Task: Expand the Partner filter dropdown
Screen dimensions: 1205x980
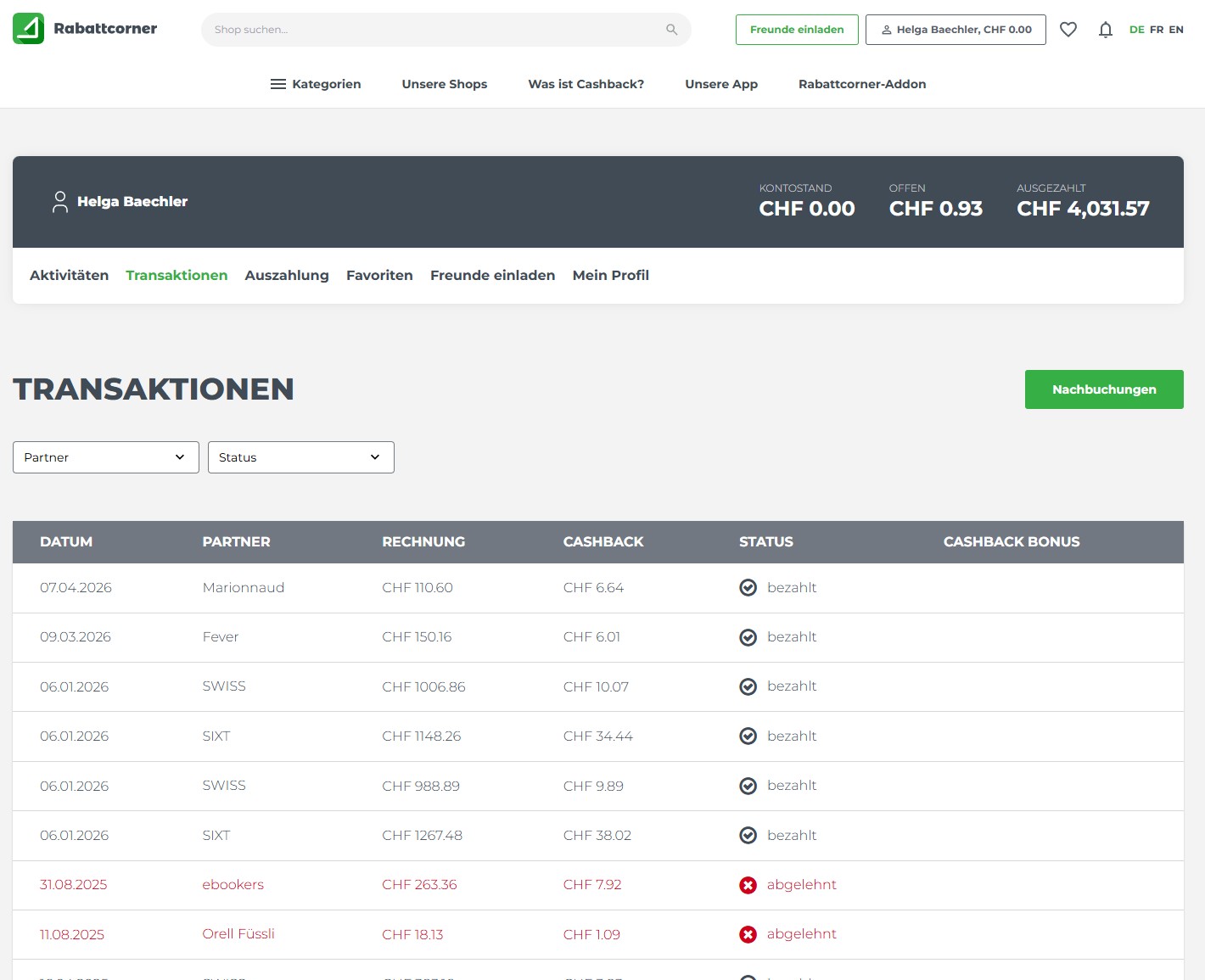Action: pyautogui.click(x=106, y=457)
